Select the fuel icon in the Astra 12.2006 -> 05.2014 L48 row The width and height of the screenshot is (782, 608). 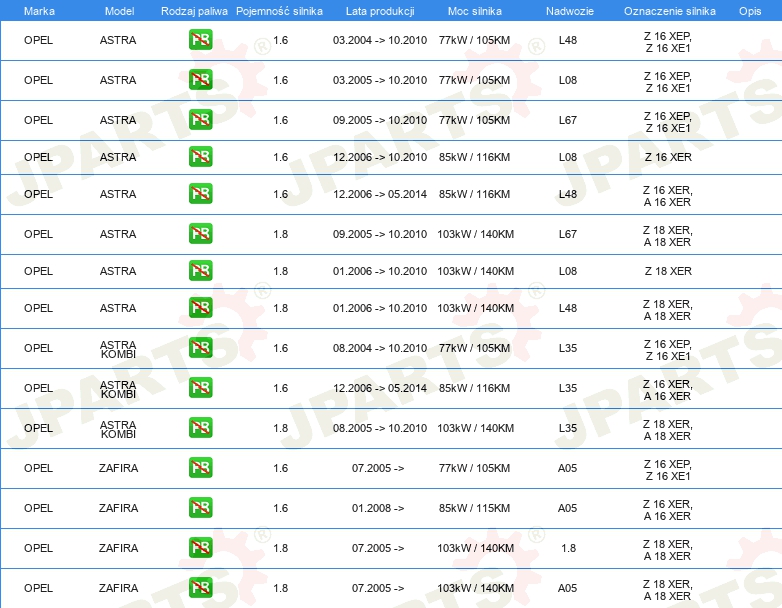(x=200, y=194)
